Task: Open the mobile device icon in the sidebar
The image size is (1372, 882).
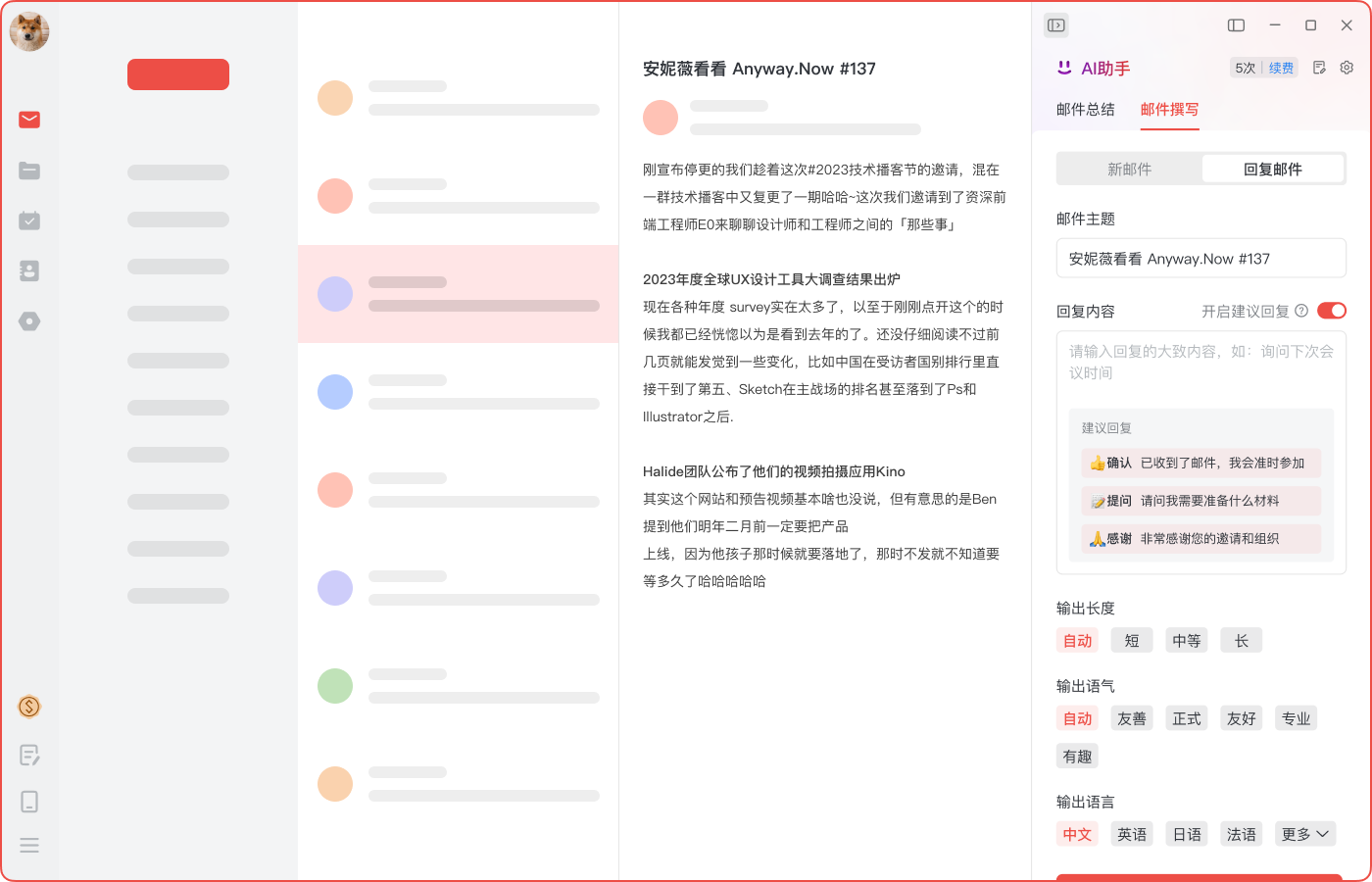Action: 28,802
